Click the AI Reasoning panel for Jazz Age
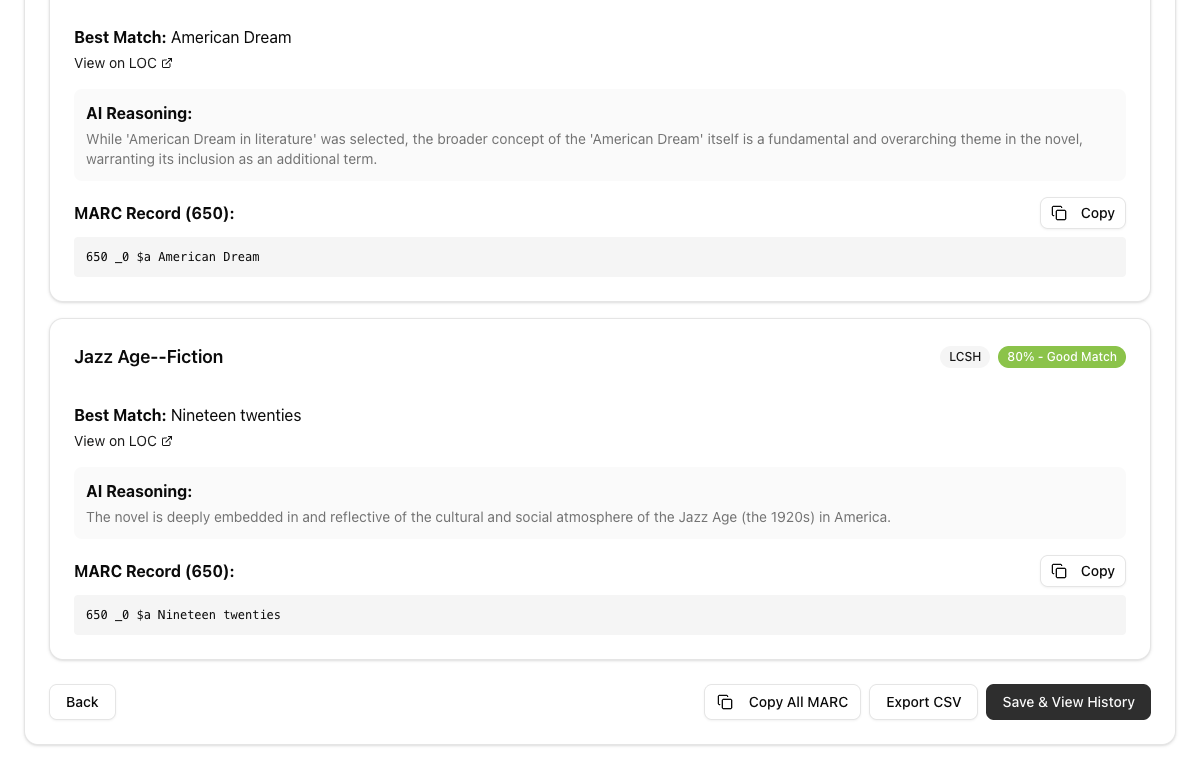This screenshot has height=777, width=1200. [600, 503]
